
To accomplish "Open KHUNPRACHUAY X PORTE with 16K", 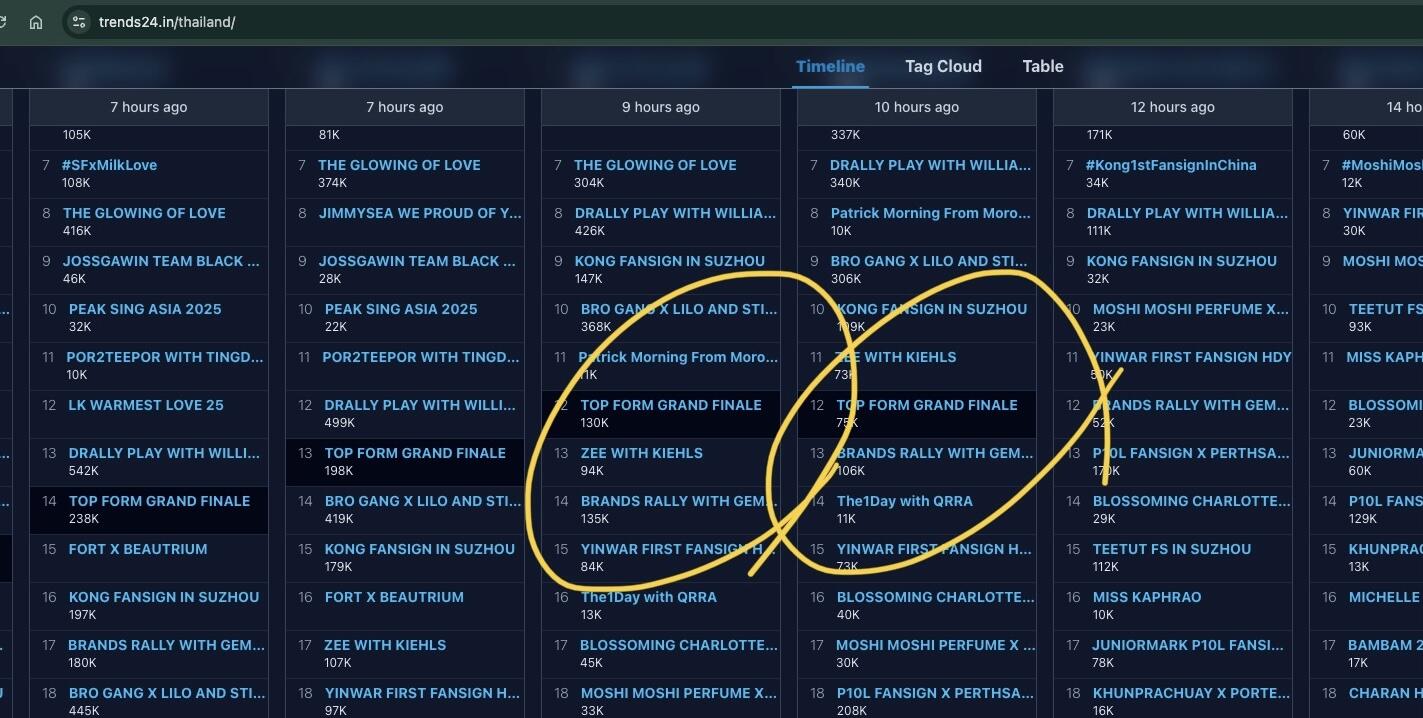I will pyautogui.click(x=1192, y=693).
